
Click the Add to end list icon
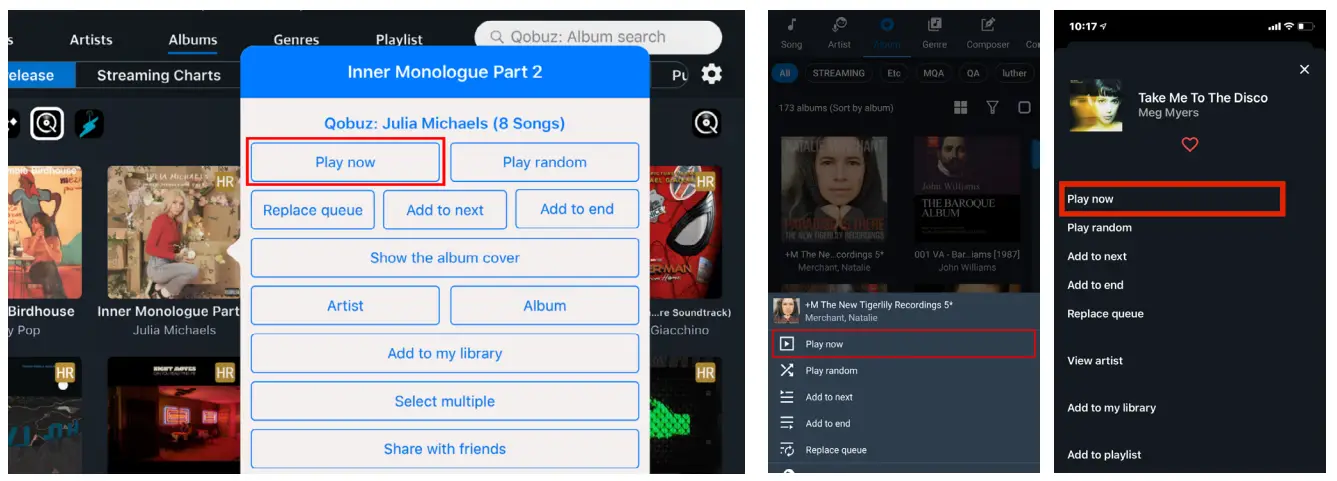pyautogui.click(x=787, y=423)
